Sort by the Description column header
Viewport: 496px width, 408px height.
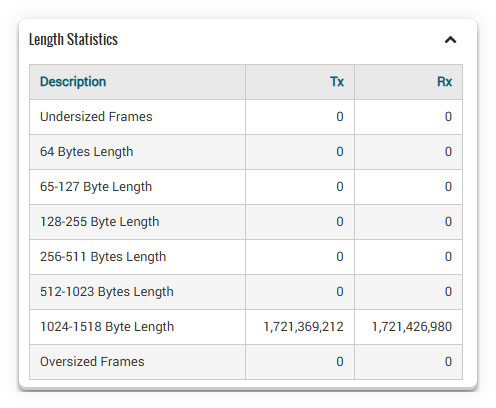pos(73,82)
